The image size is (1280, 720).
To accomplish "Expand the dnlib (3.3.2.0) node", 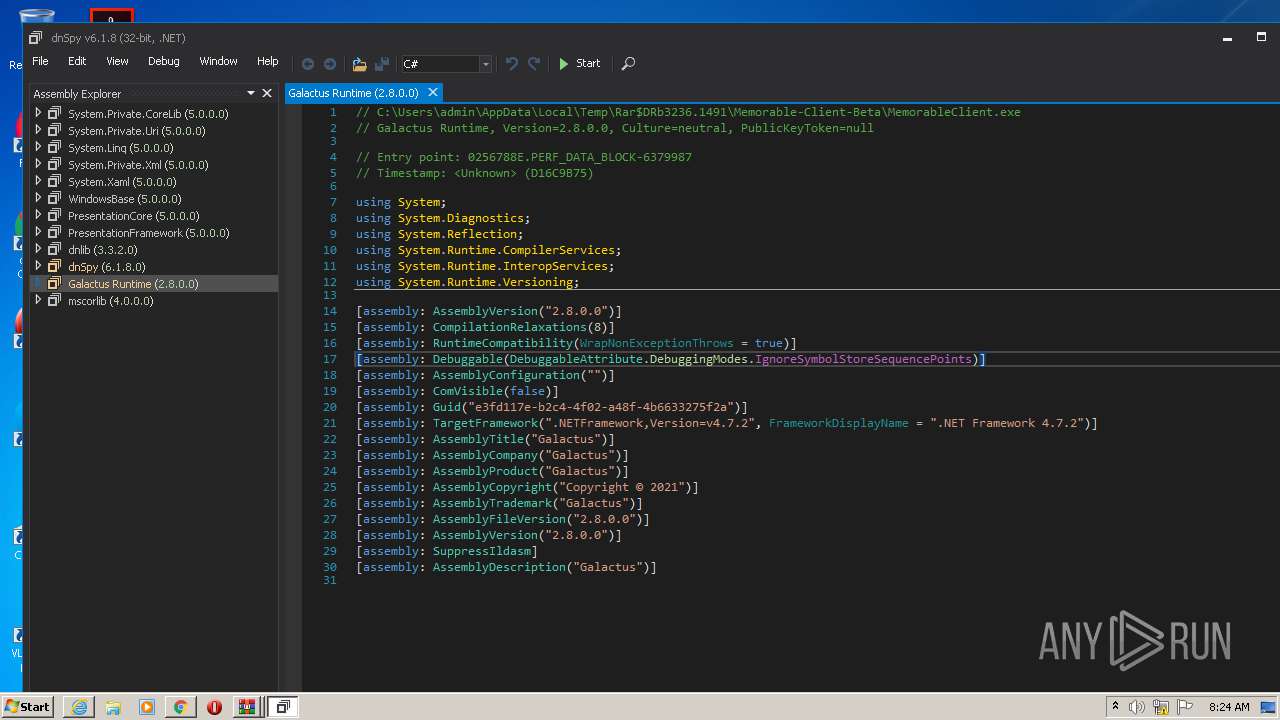I will 38,249.
